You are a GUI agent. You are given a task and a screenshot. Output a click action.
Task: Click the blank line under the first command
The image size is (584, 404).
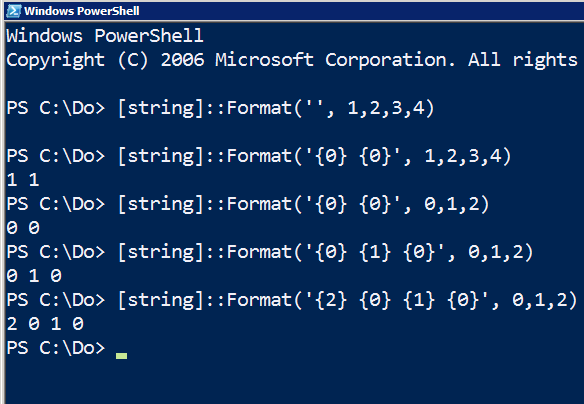pos(294,132)
